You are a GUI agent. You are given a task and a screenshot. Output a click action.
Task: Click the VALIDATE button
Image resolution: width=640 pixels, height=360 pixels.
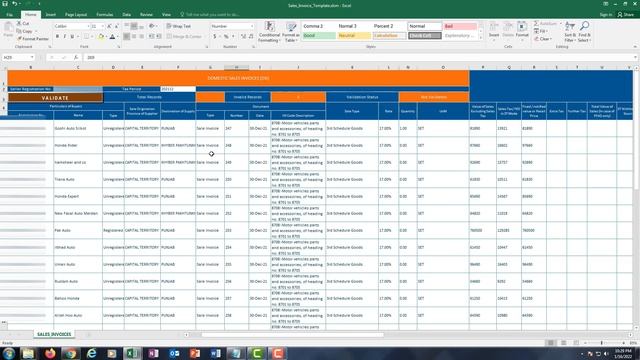(55, 98)
